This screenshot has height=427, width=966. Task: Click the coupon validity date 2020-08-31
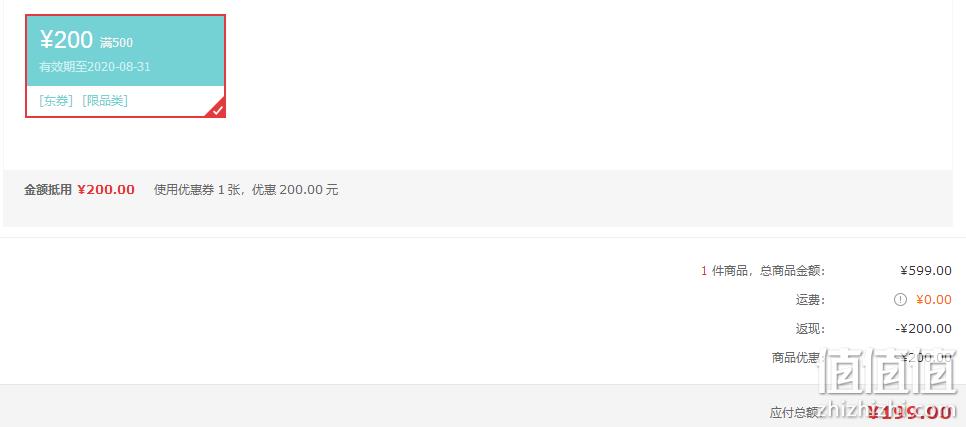[119, 67]
